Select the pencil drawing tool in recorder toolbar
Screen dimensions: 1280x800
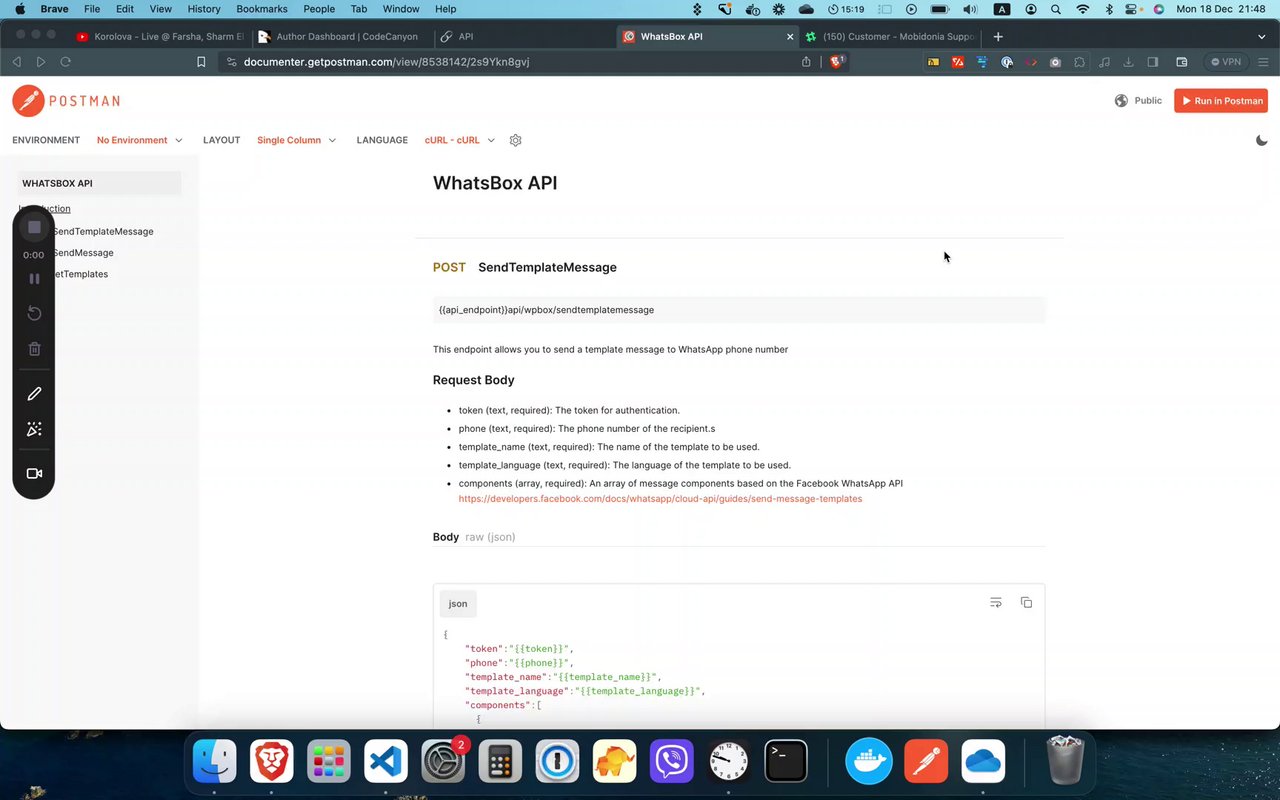click(x=34, y=394)
